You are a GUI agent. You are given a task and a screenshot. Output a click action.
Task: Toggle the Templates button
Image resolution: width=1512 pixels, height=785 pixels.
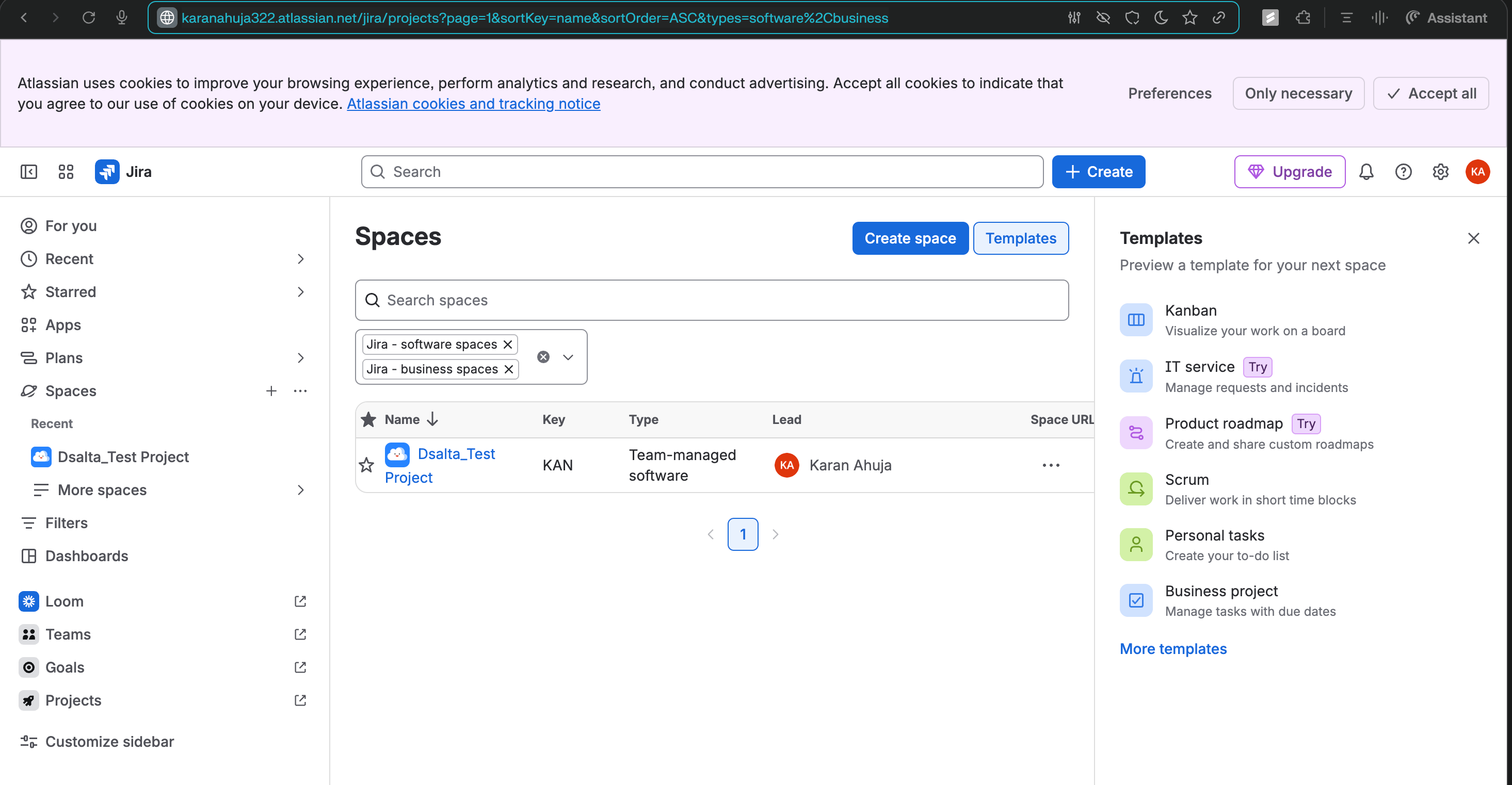[1021, 238]
